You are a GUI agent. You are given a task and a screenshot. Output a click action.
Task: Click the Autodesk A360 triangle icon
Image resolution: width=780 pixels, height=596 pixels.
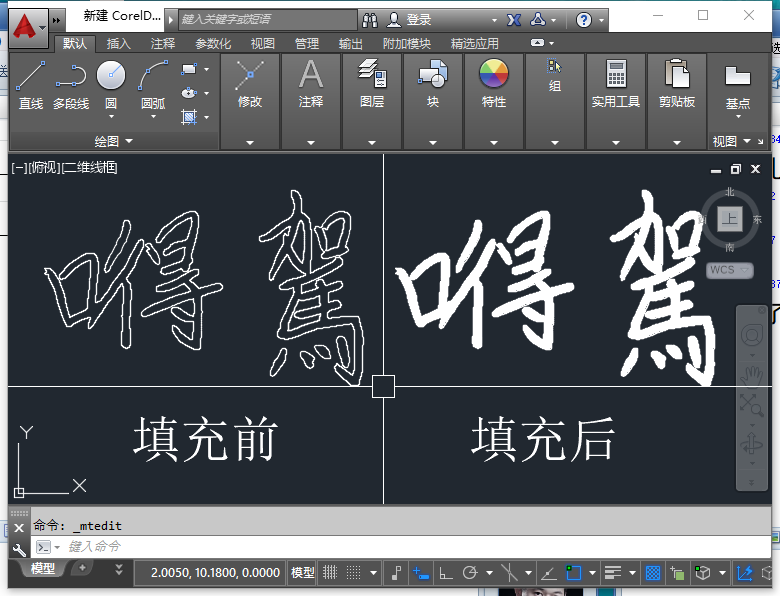pyautogui.click(x=538, y=20)
